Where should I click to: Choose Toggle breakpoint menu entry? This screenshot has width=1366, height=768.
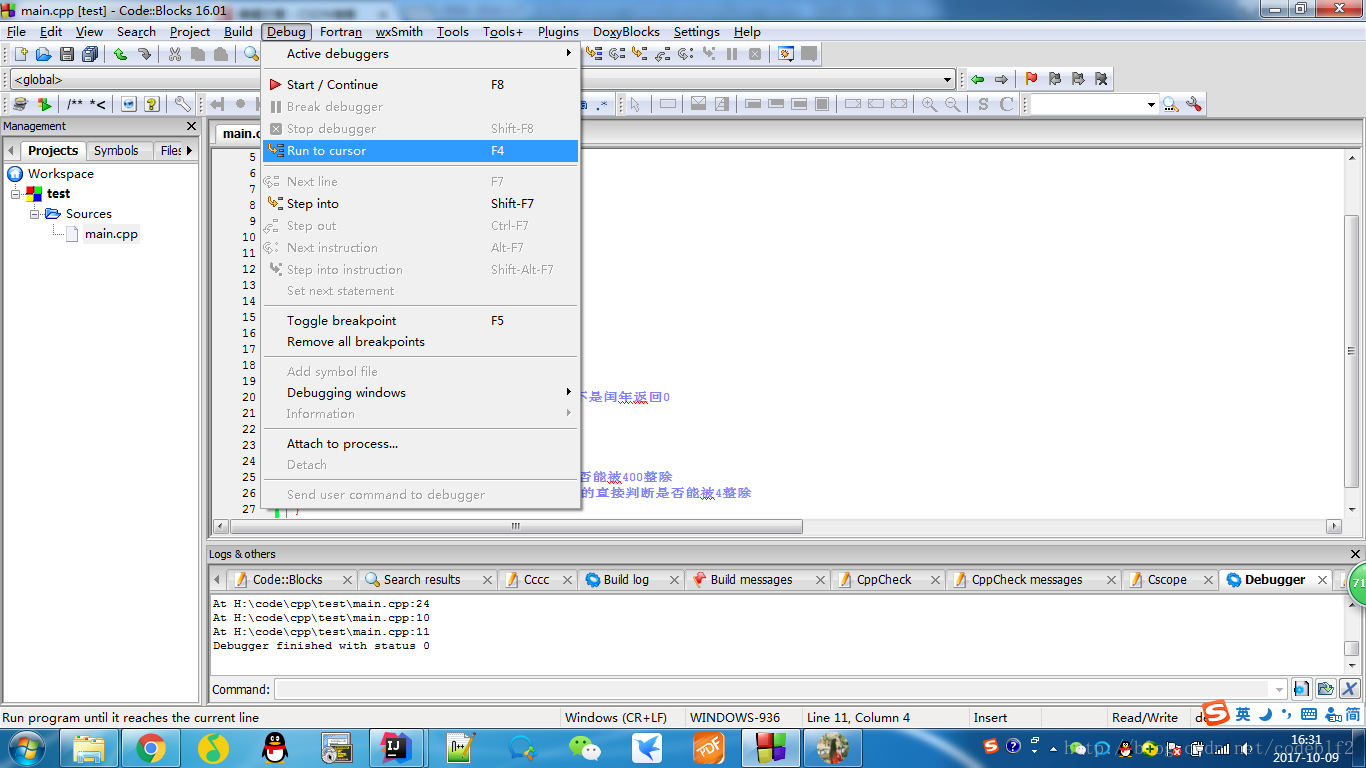click(420, 321)
